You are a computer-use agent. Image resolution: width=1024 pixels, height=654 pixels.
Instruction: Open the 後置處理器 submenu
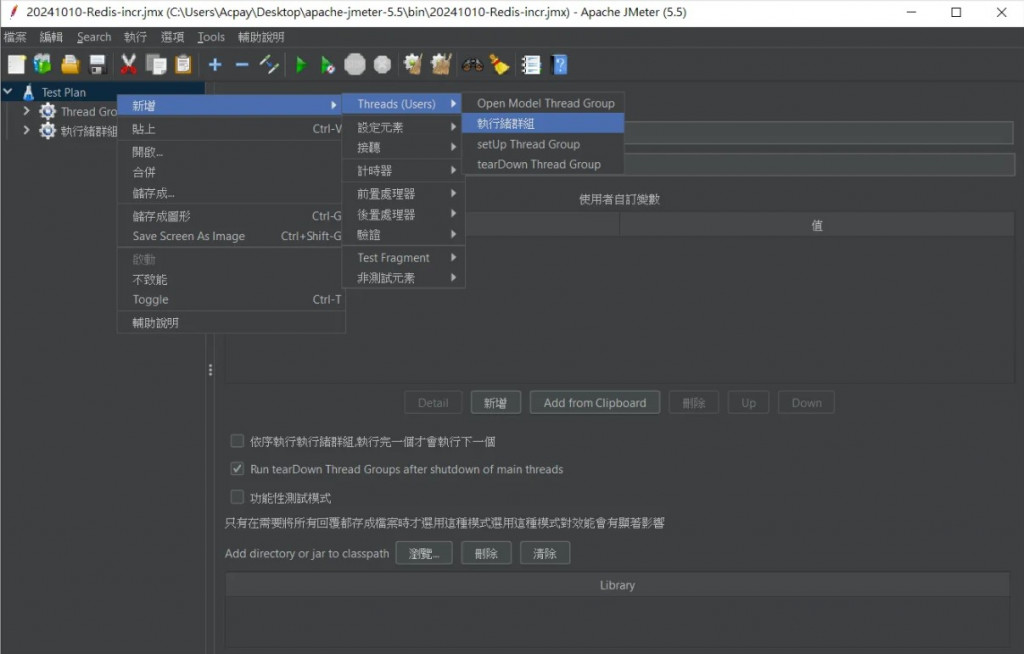coord(404,214)
